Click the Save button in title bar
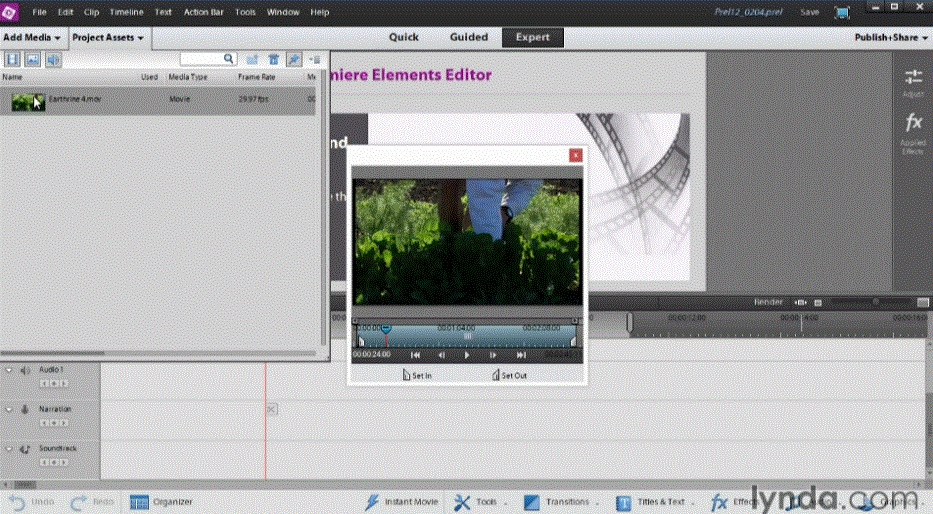This screenshot has height=514, width=933. coord(809,12)
